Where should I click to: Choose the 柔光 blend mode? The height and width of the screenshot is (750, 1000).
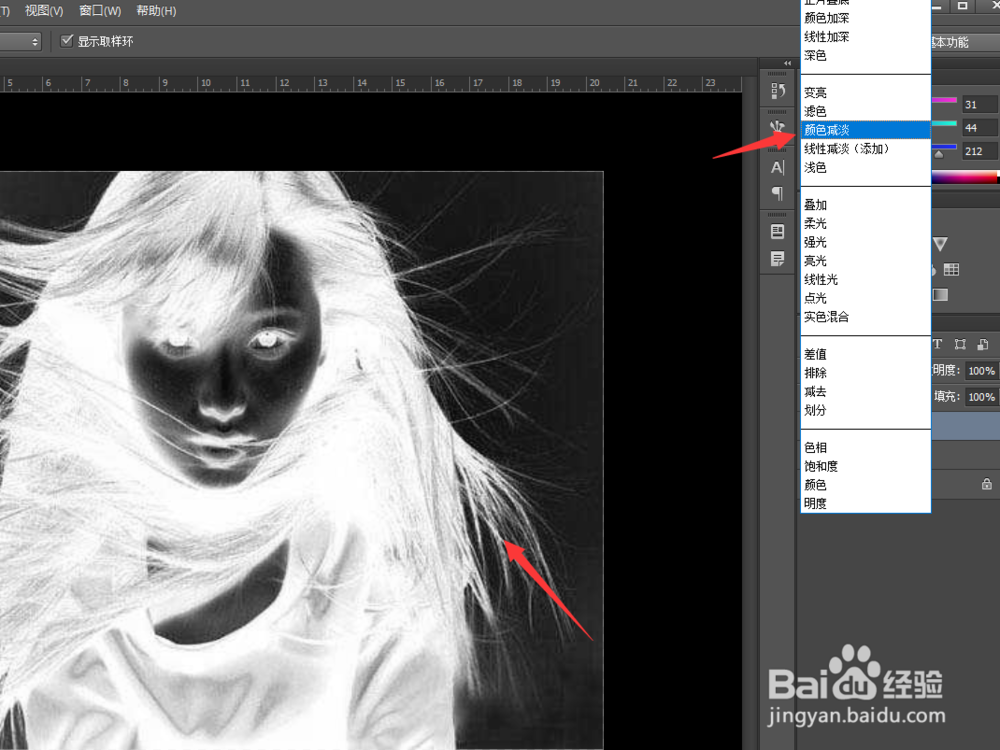[x=865, y=223]
